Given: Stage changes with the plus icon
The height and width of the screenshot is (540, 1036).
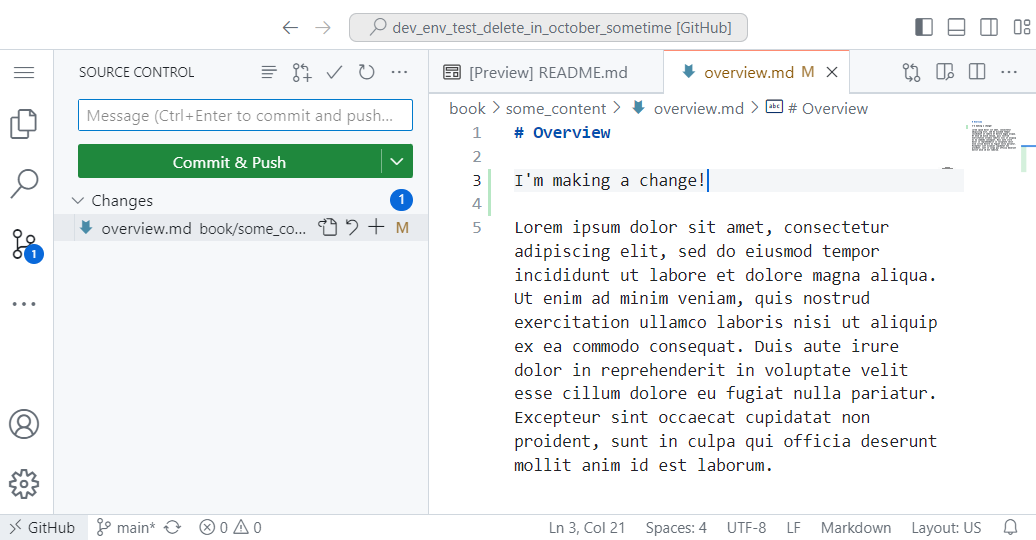Looking at the screenshot, I should pyautogui.click(x=376, y=228).
